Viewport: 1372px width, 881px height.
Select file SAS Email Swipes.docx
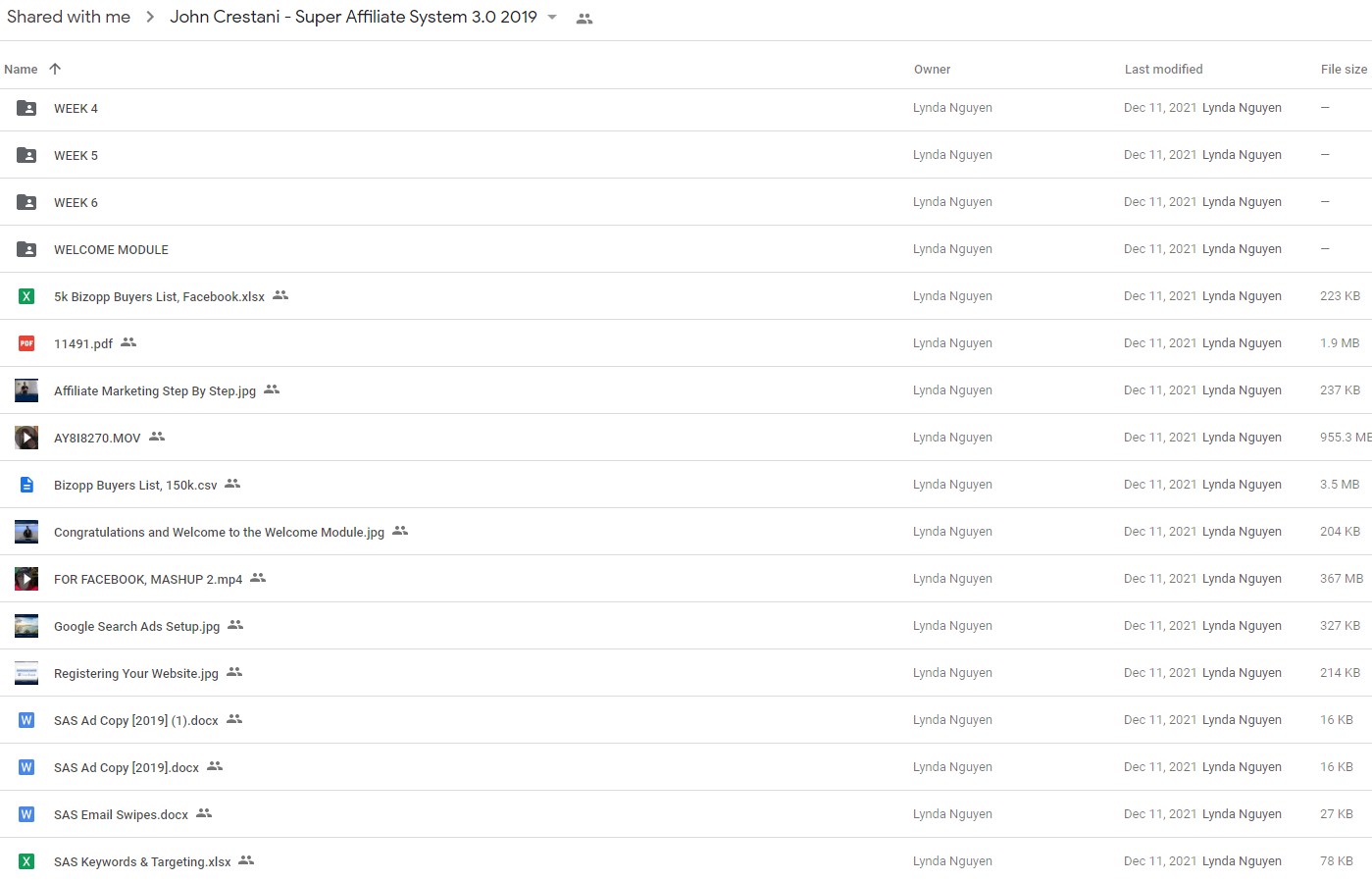pos(121,815)
